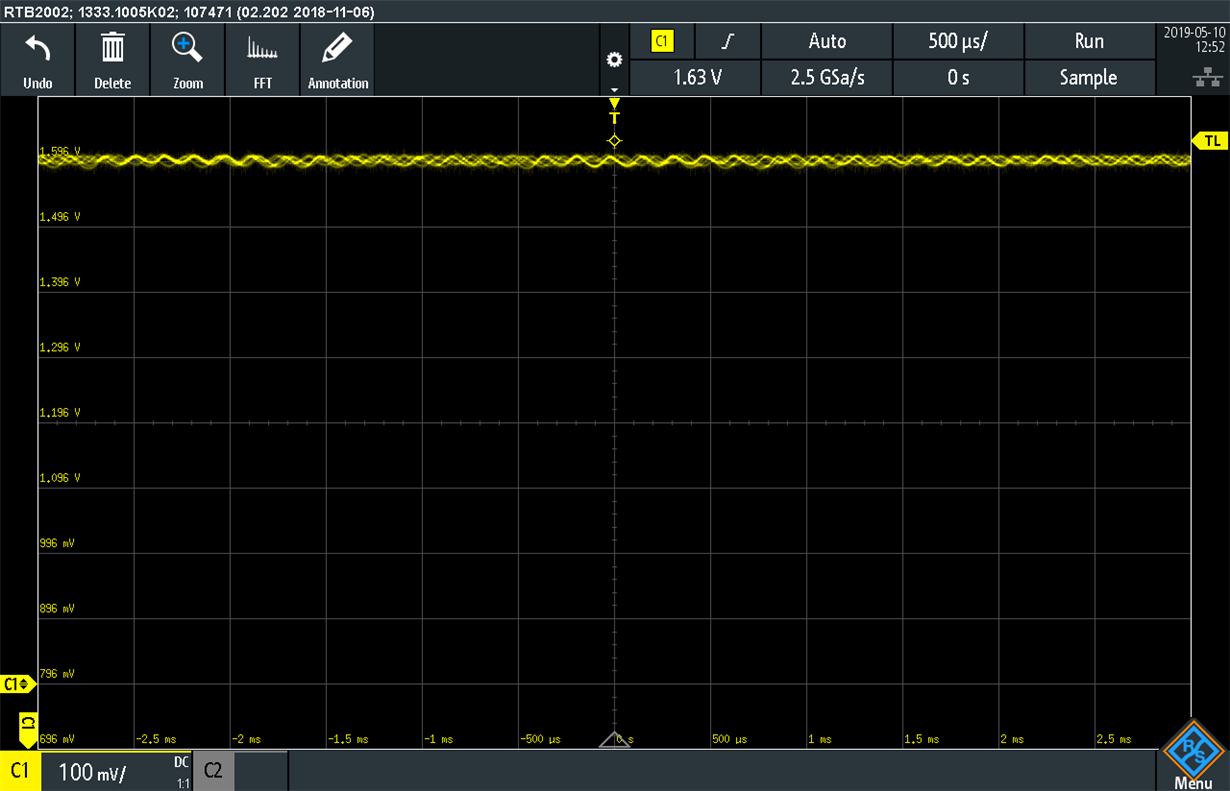1230x791 pixels.
Task: Click the time reference triangle at 0 s
Action: pyautogui.click(x=614, y=740)
